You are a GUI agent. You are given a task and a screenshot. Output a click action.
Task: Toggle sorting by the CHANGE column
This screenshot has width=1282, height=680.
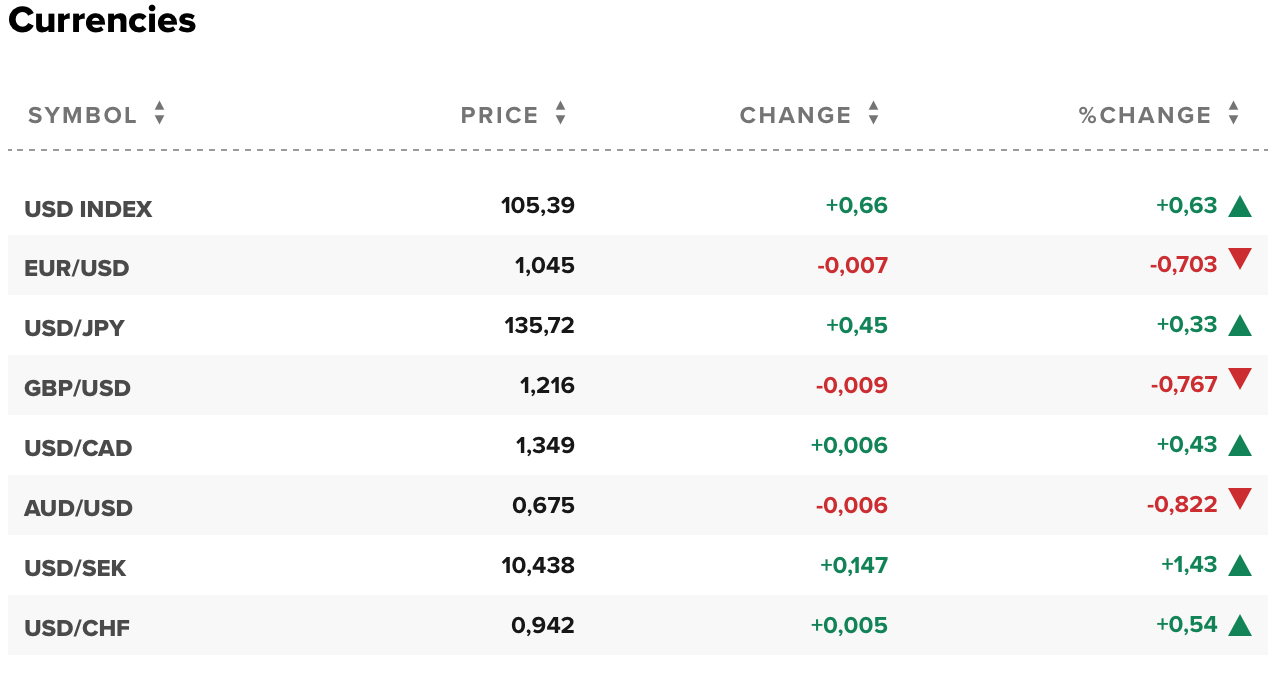(874, 114)
